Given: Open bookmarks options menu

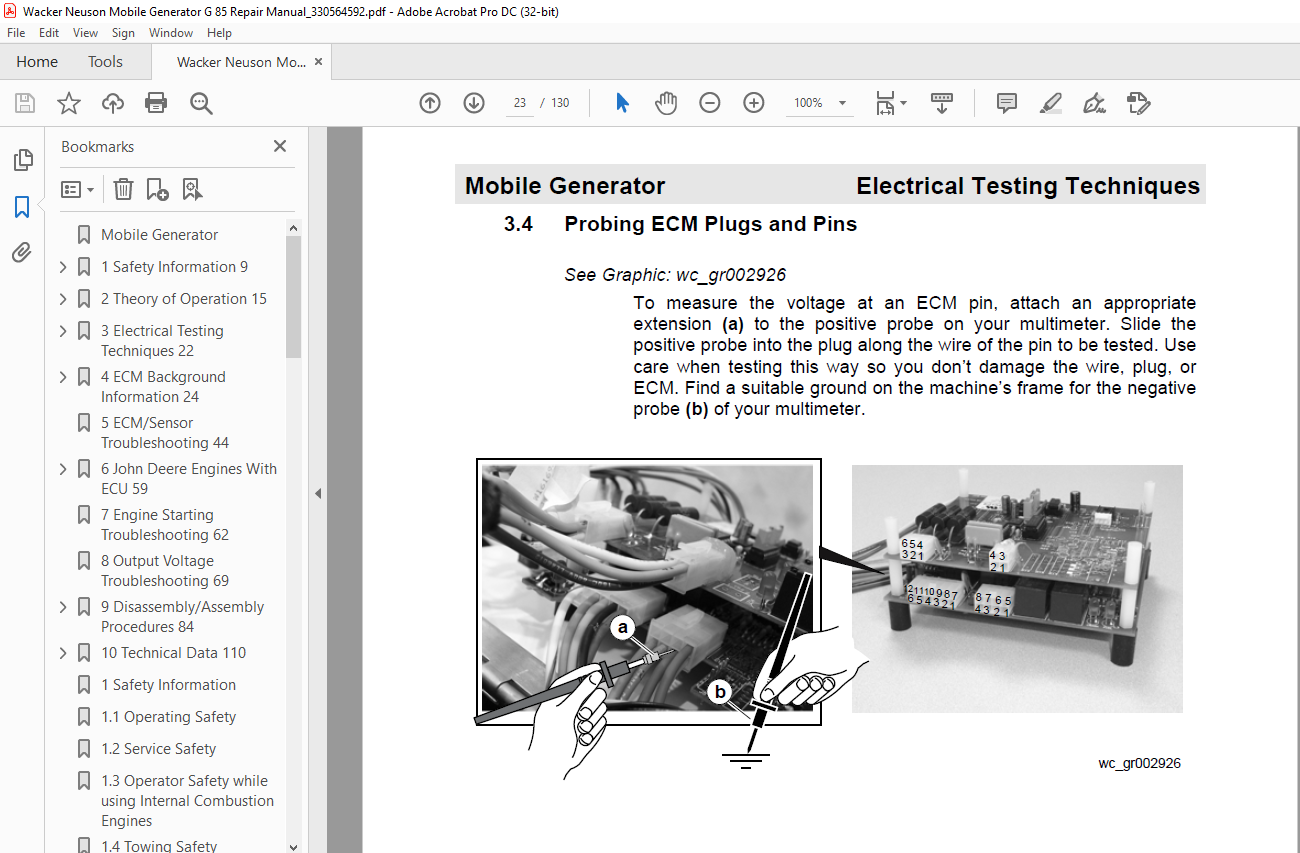Looking at the screenshot, I should pos(77,189).
